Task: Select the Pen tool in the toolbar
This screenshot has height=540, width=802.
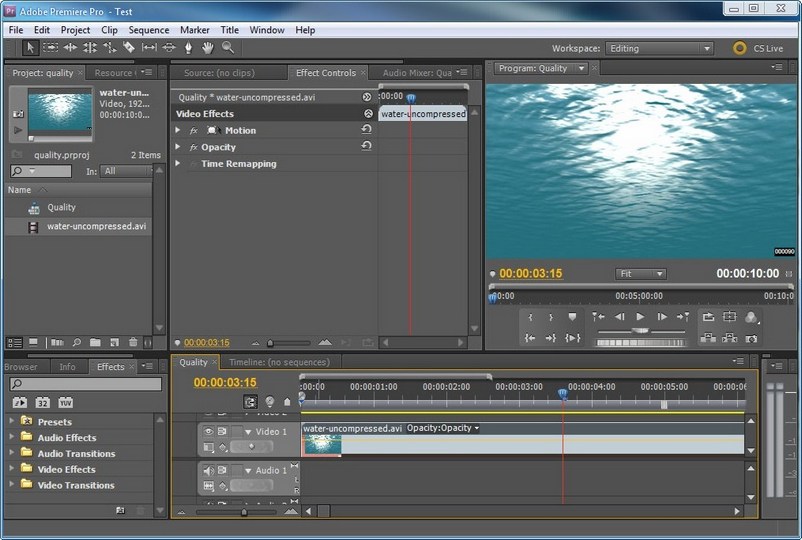Action: [x=188, y=47]
